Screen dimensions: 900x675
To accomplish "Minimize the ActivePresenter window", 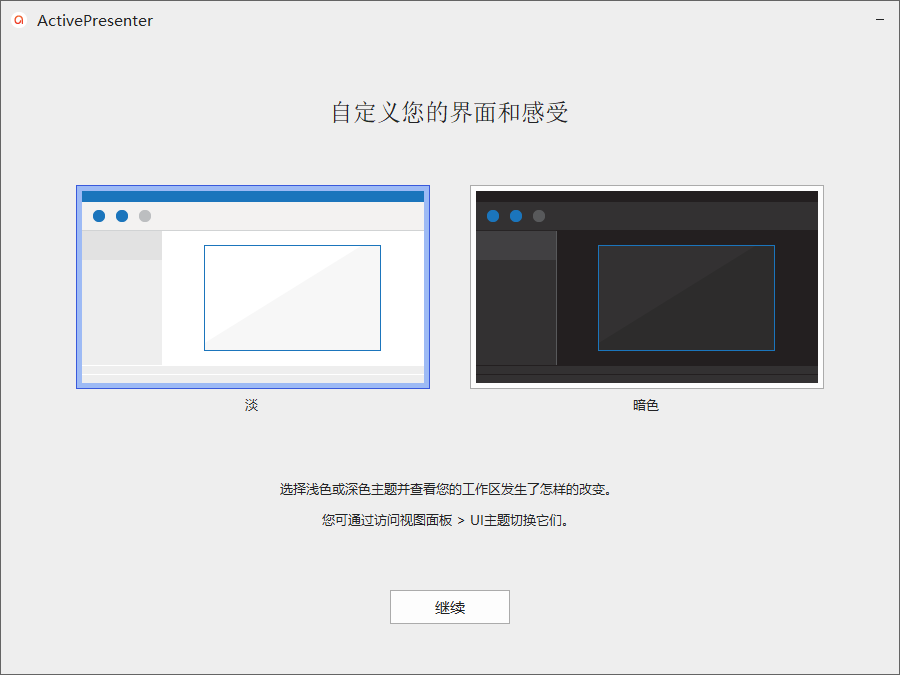I will [880, 20].
